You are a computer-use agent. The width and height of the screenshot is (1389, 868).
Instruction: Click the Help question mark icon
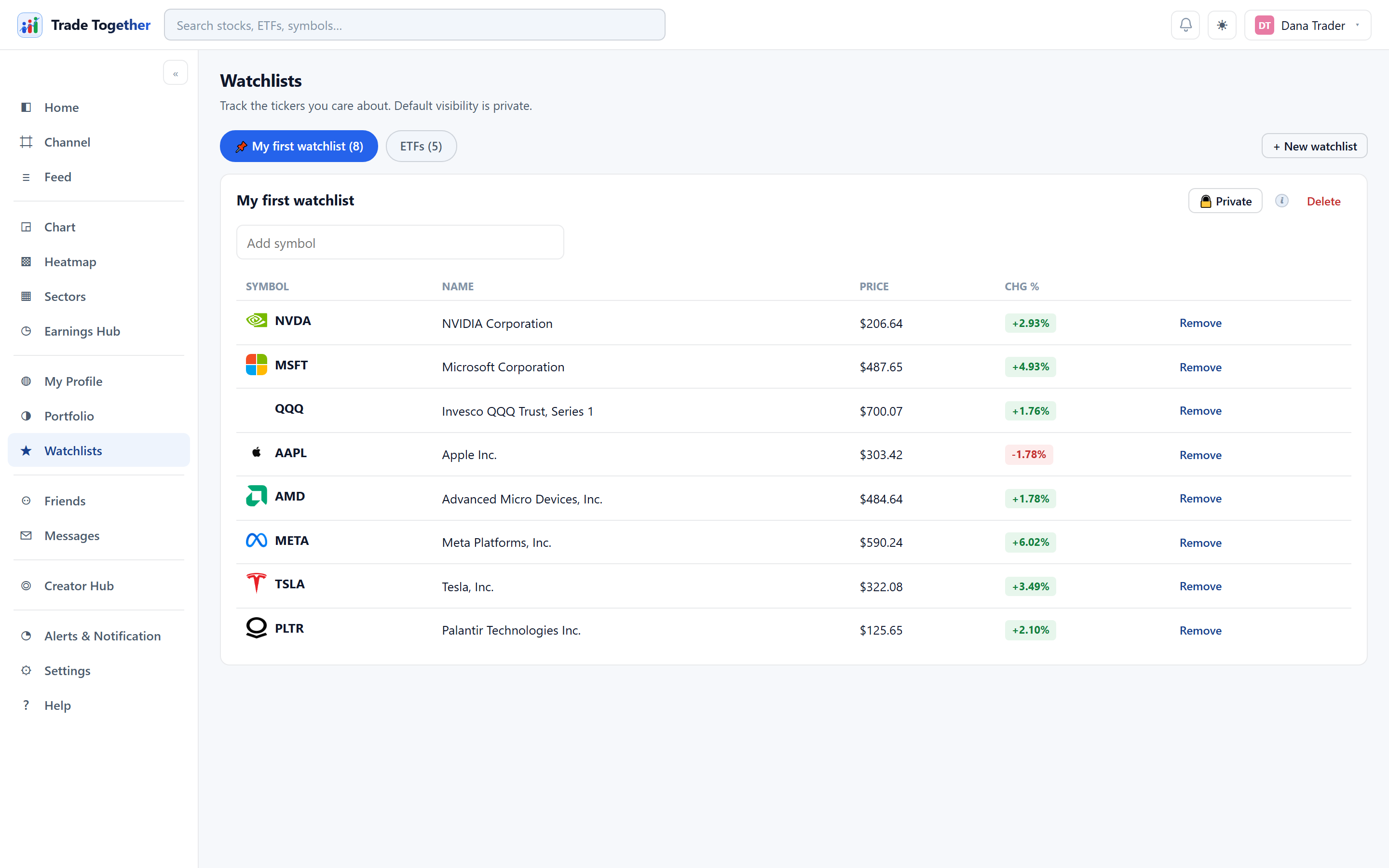27,705
